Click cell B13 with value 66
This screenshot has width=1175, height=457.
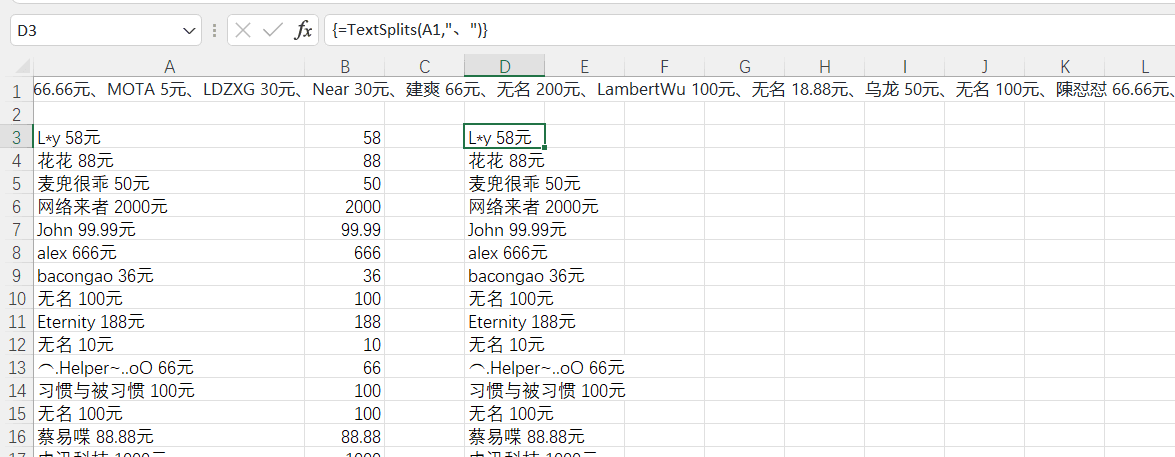pos(345,367)
